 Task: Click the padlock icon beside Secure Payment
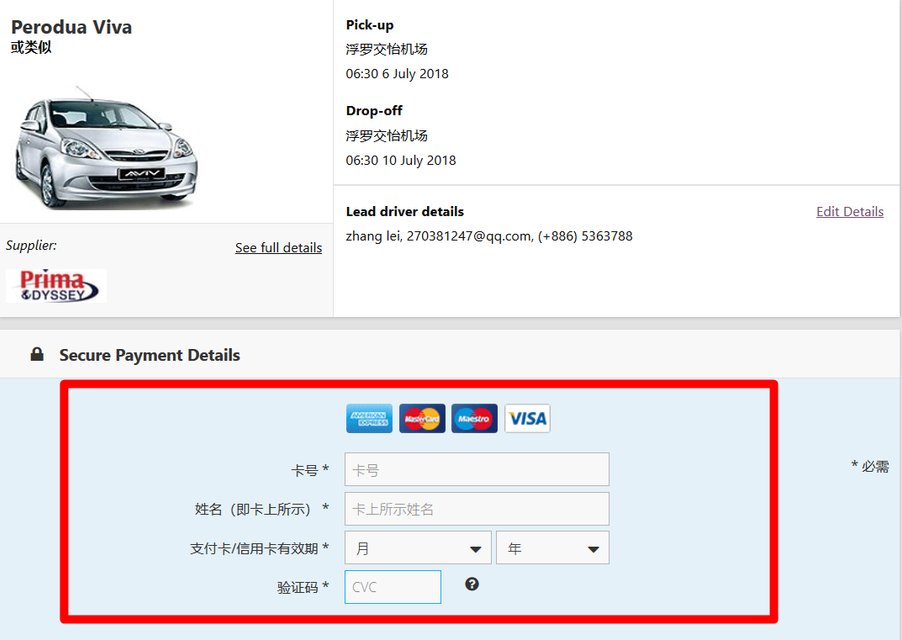pos(37,355)
